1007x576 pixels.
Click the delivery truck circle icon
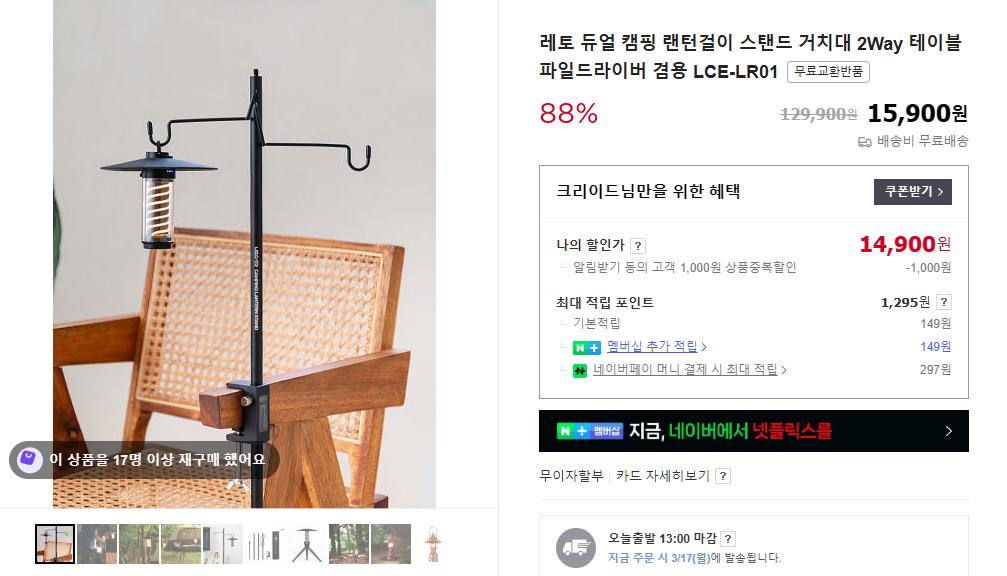click(575, 548)
